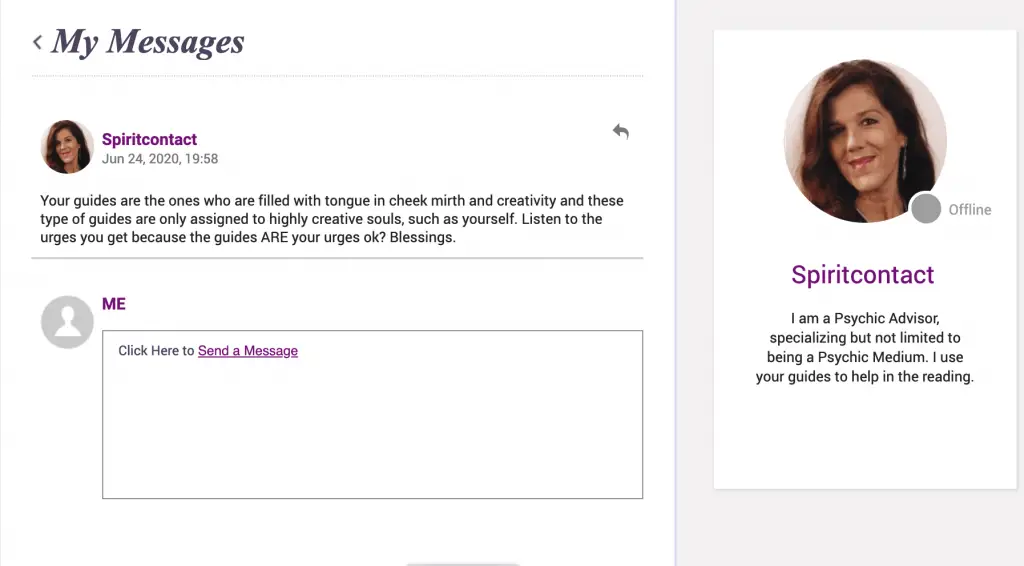This screenshot has height=566, width=1024.
Task: Click the 'Click Here to' prompt text
Action: click(156, 351)
